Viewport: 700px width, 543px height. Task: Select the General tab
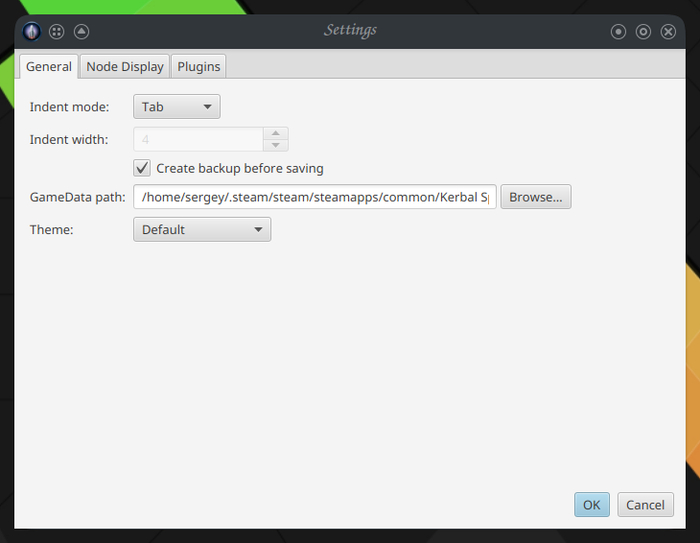pos(49,67)
